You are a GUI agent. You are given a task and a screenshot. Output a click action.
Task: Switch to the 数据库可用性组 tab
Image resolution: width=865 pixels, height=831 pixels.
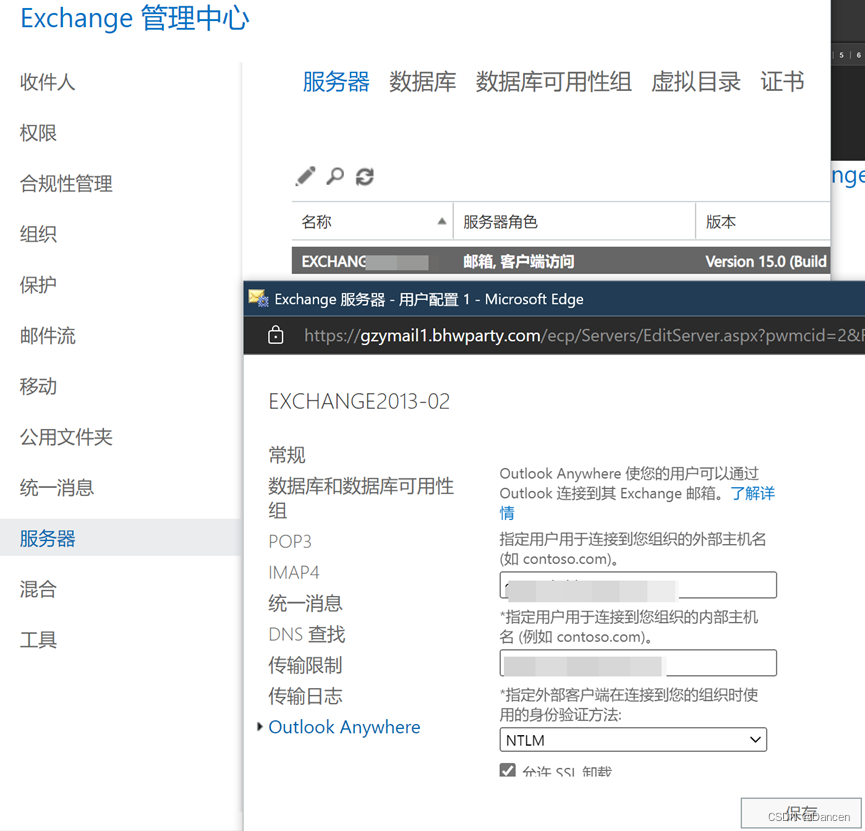pos(553,82)
